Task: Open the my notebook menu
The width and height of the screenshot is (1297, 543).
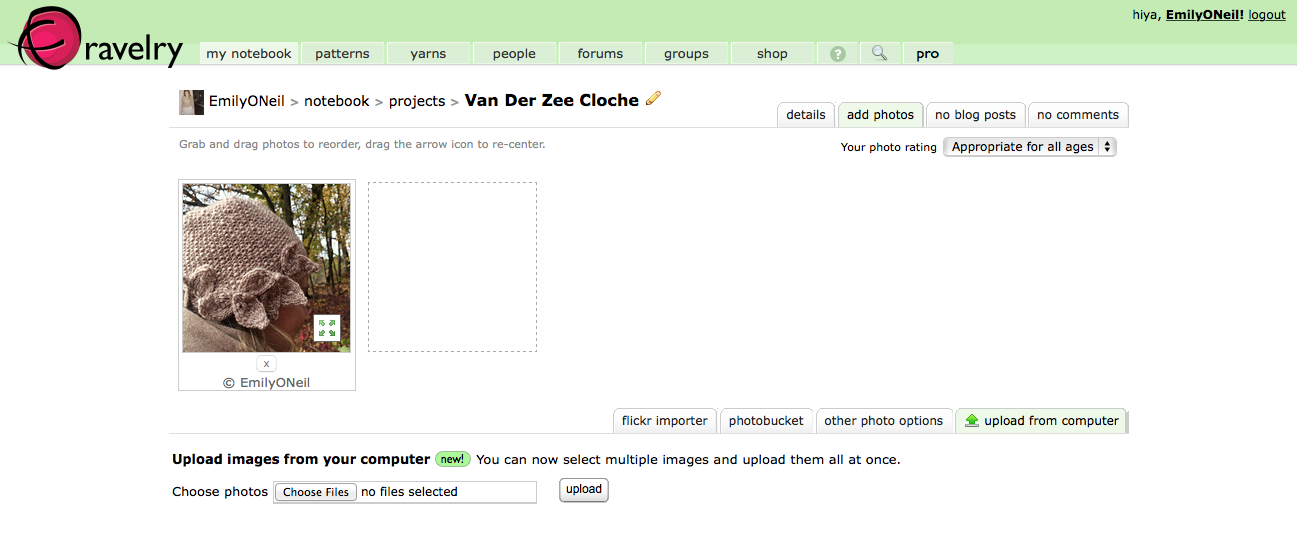Action: (249, 54)
